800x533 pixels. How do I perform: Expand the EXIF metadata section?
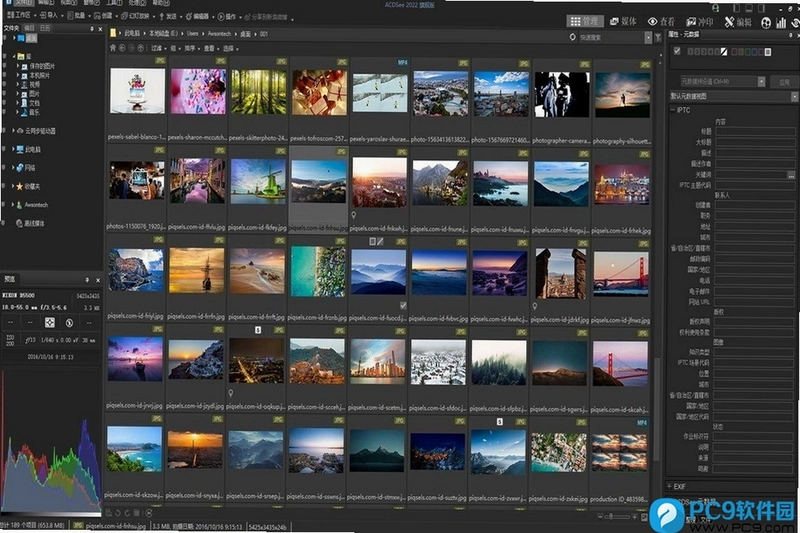point(669,486)
